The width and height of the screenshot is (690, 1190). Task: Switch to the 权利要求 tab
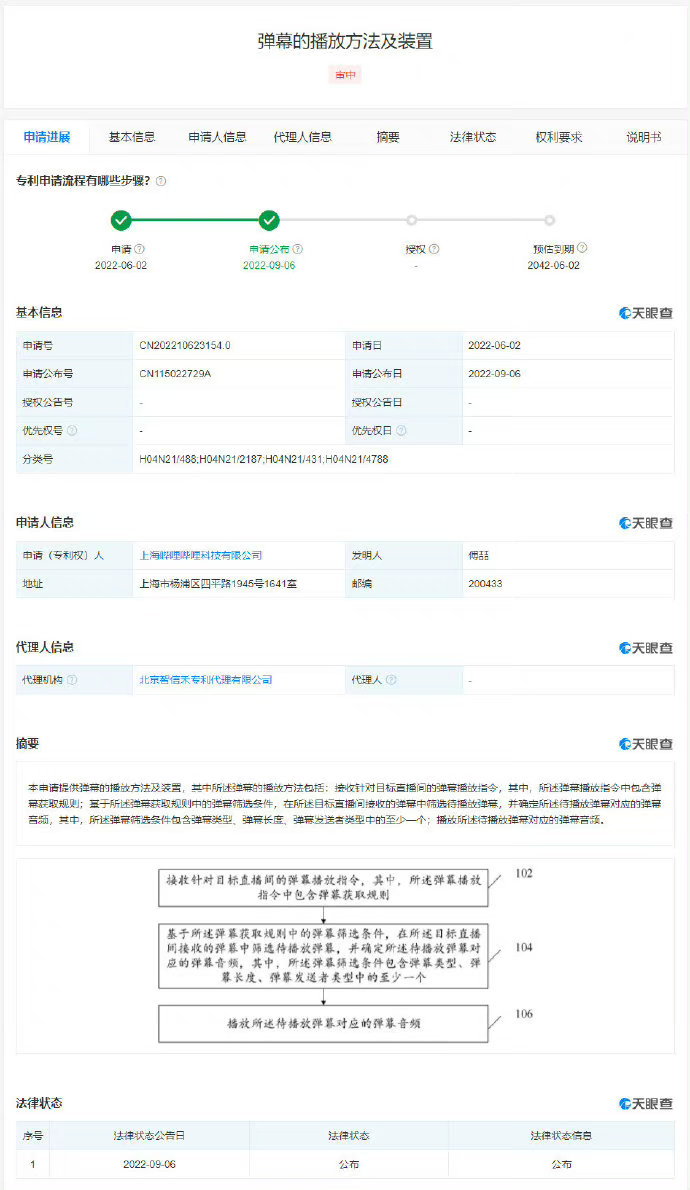coord(559,137)
